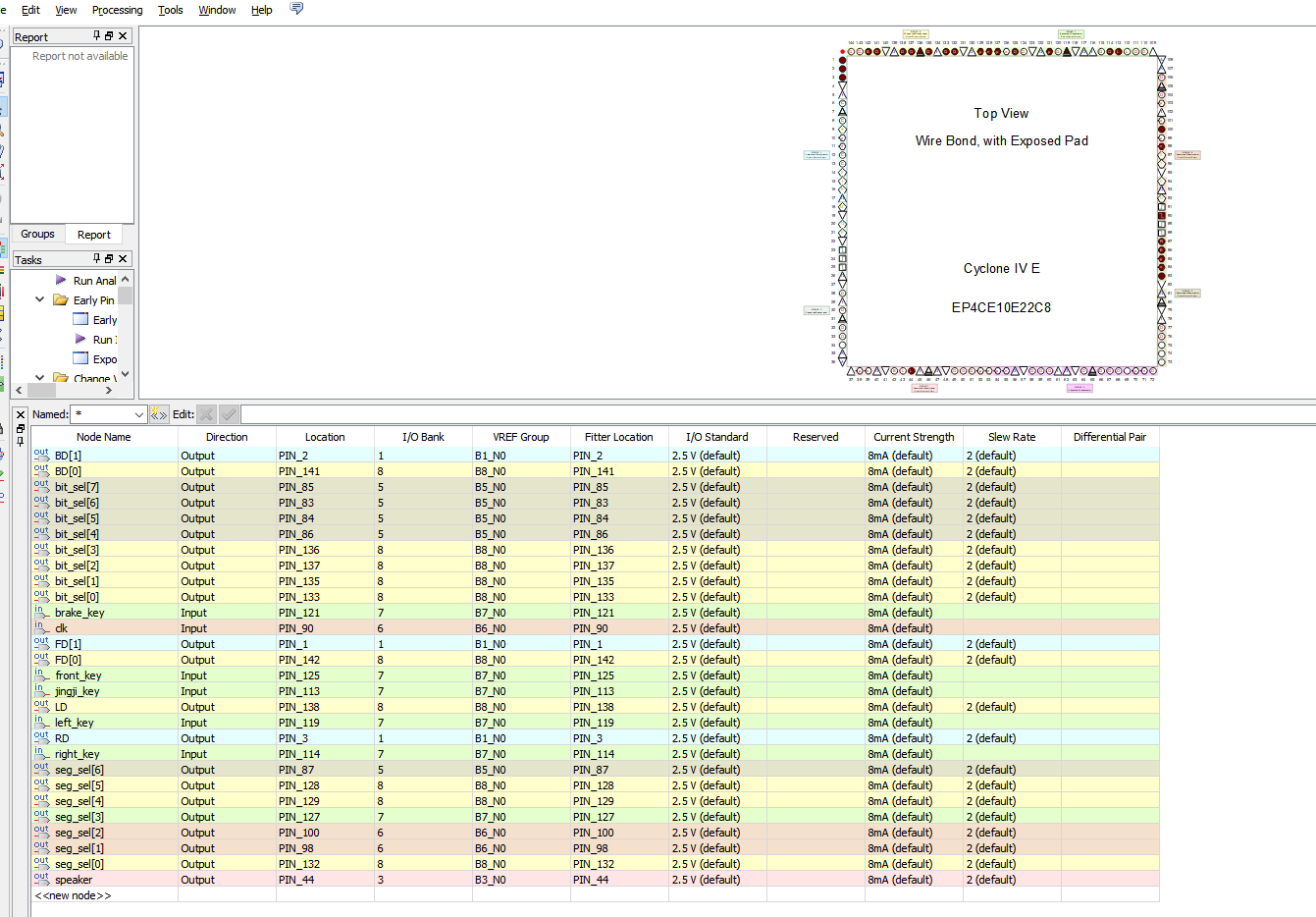The image size is (1316, 917).
Task: Close the All Pins list panel
Action: click(x=21, y=414)
